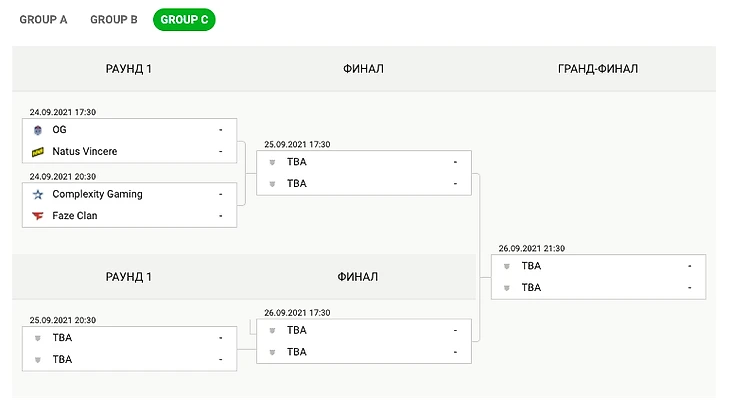Select the active Group C tab
This screenshot has width=730, height=412.
(184, 19)
